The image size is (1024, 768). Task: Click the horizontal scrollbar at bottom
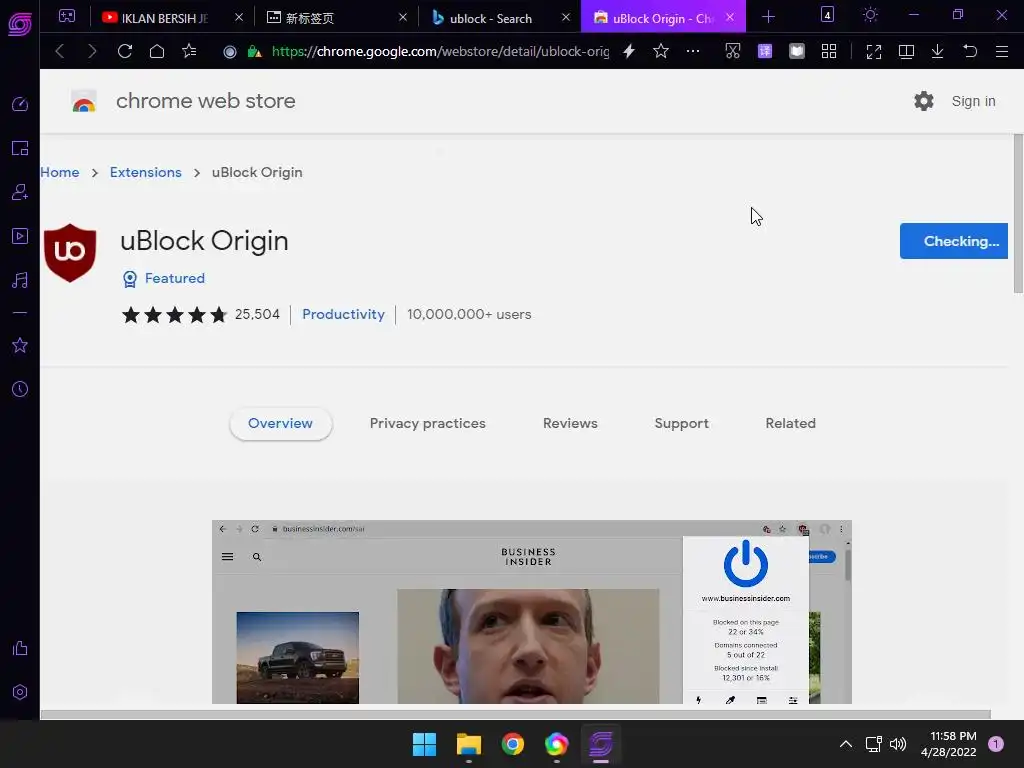click(515, 714)
